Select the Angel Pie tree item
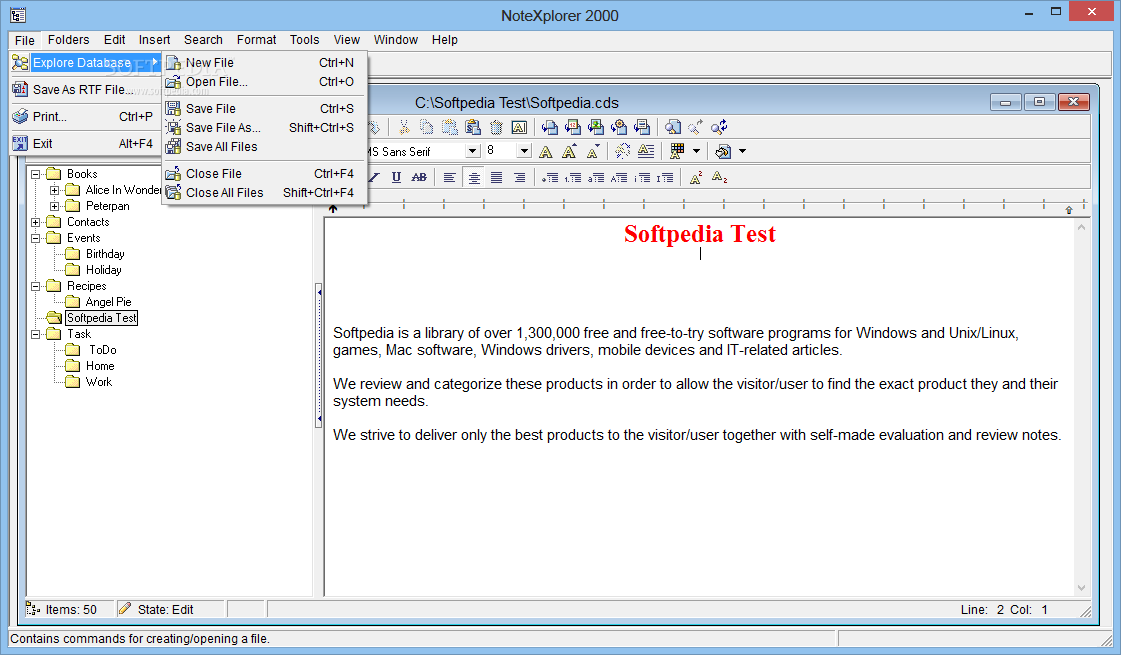Screen dimensions: 1121x655 [x=109, y=302]
